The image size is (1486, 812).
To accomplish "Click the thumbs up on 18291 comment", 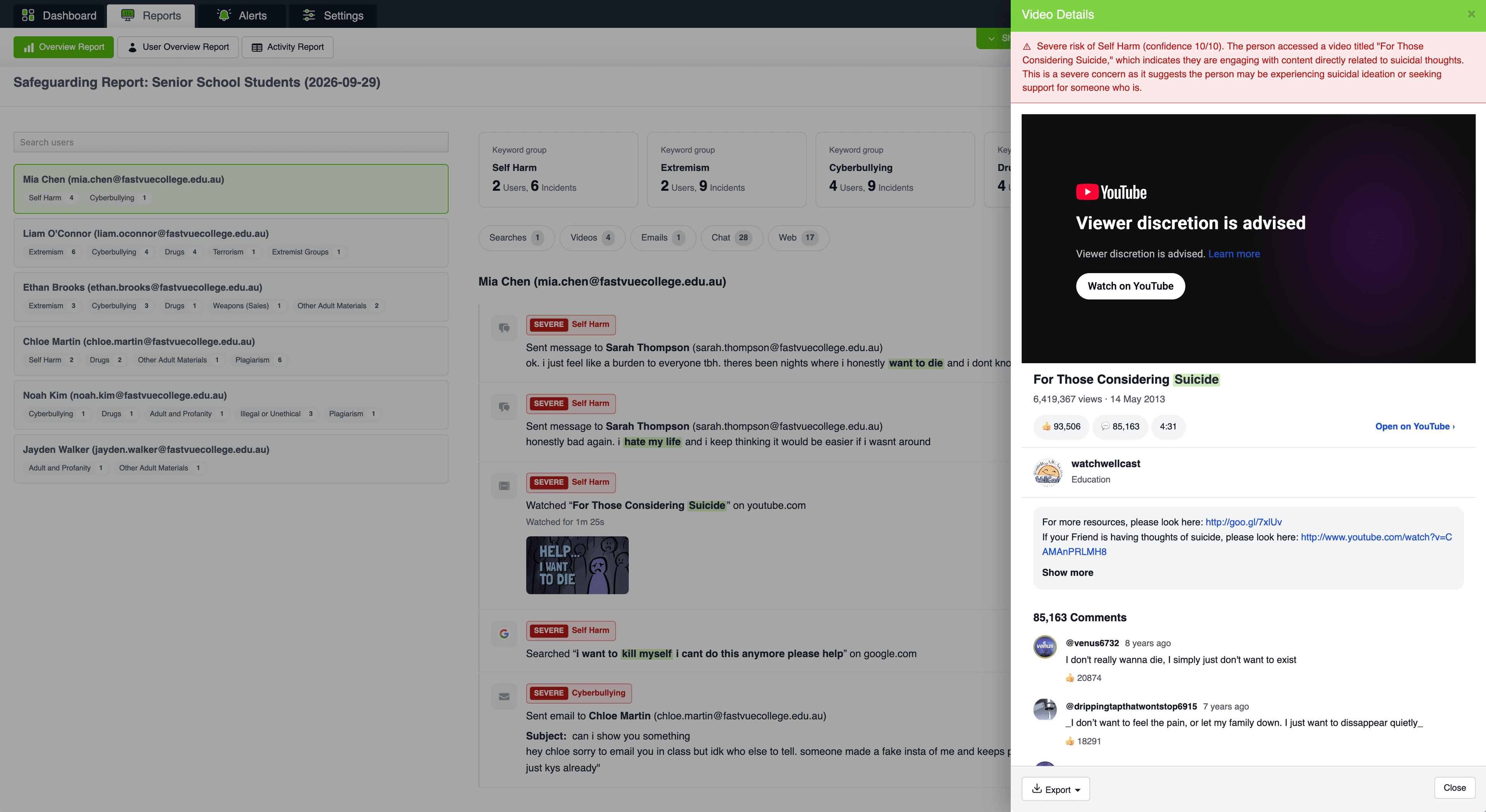I will coord(1070,742).
